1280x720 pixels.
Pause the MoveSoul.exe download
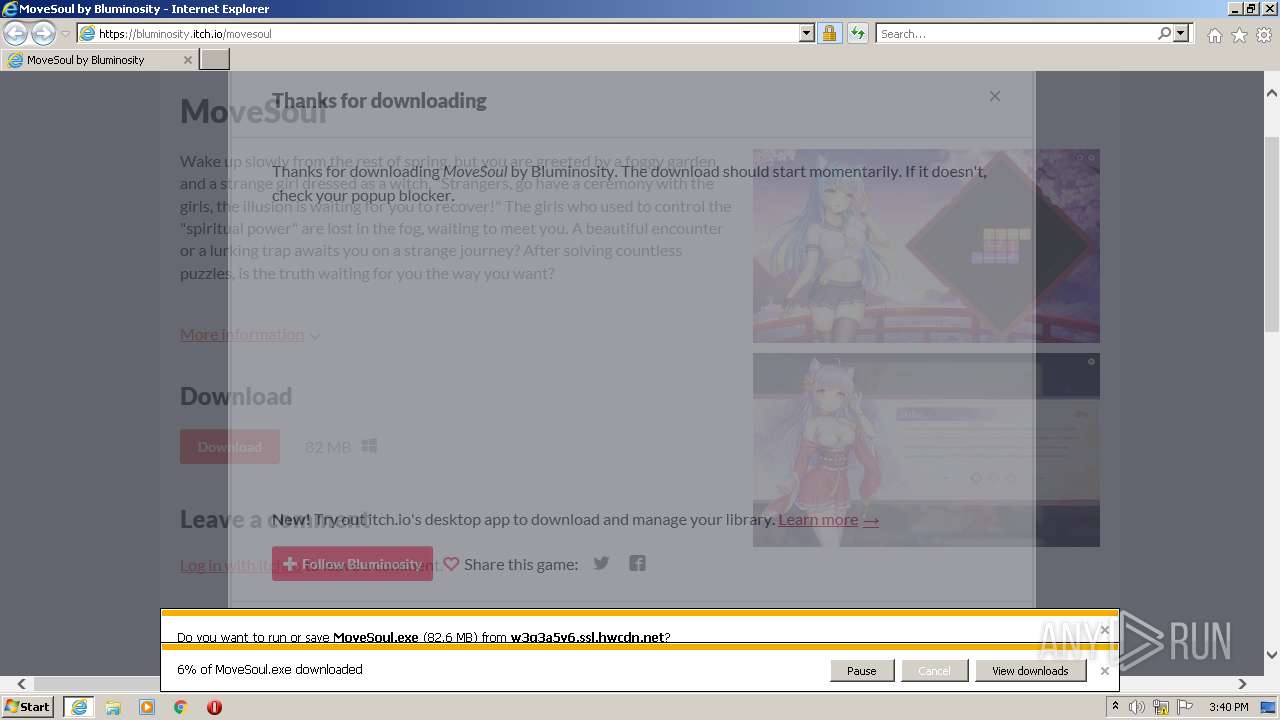tap(862, 671)
